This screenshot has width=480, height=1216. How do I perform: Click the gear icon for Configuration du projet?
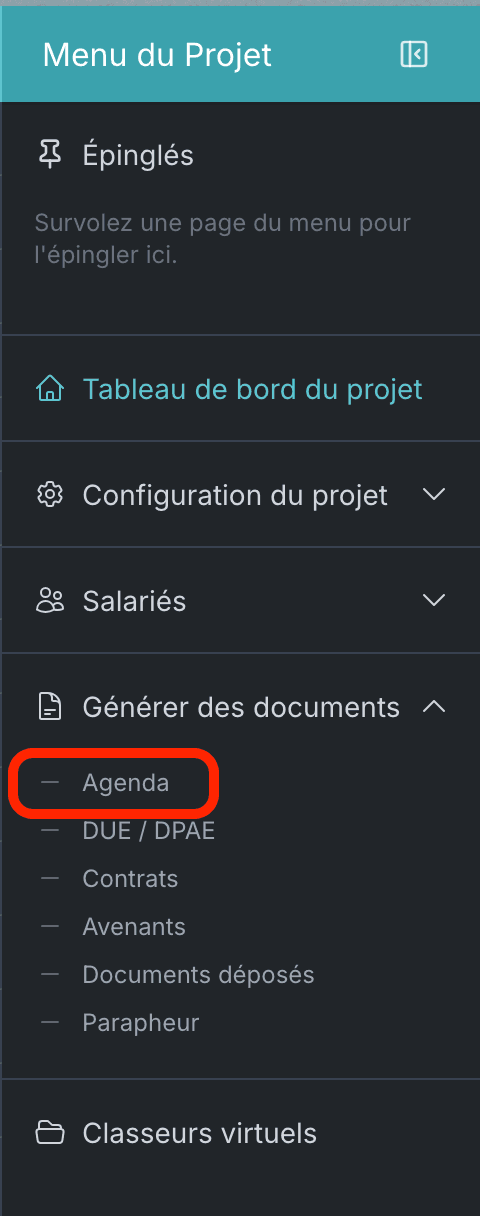49,494
